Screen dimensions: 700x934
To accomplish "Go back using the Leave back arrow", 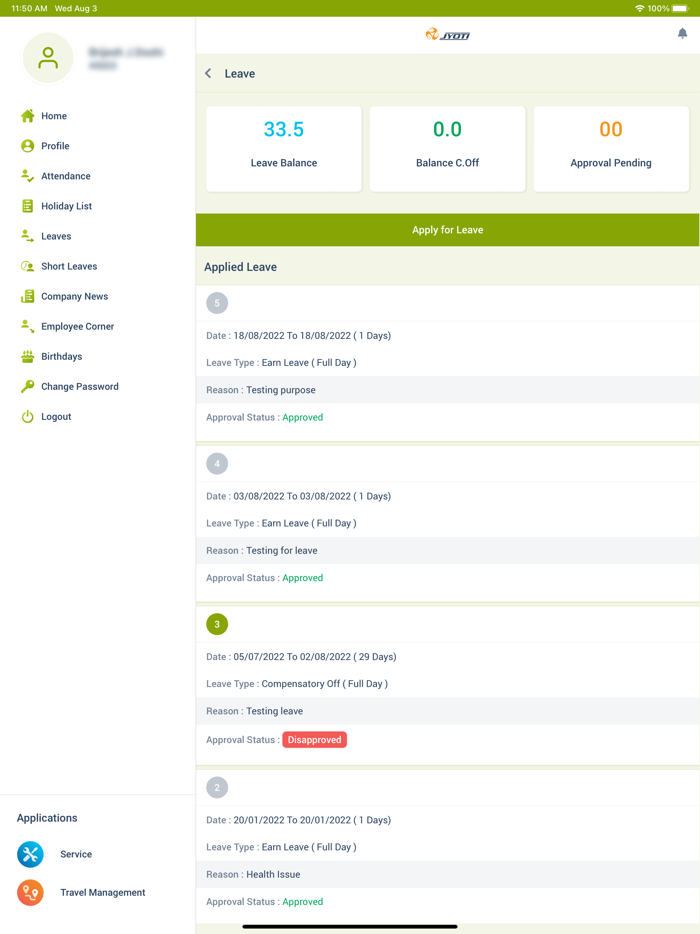I will (208, 73).
